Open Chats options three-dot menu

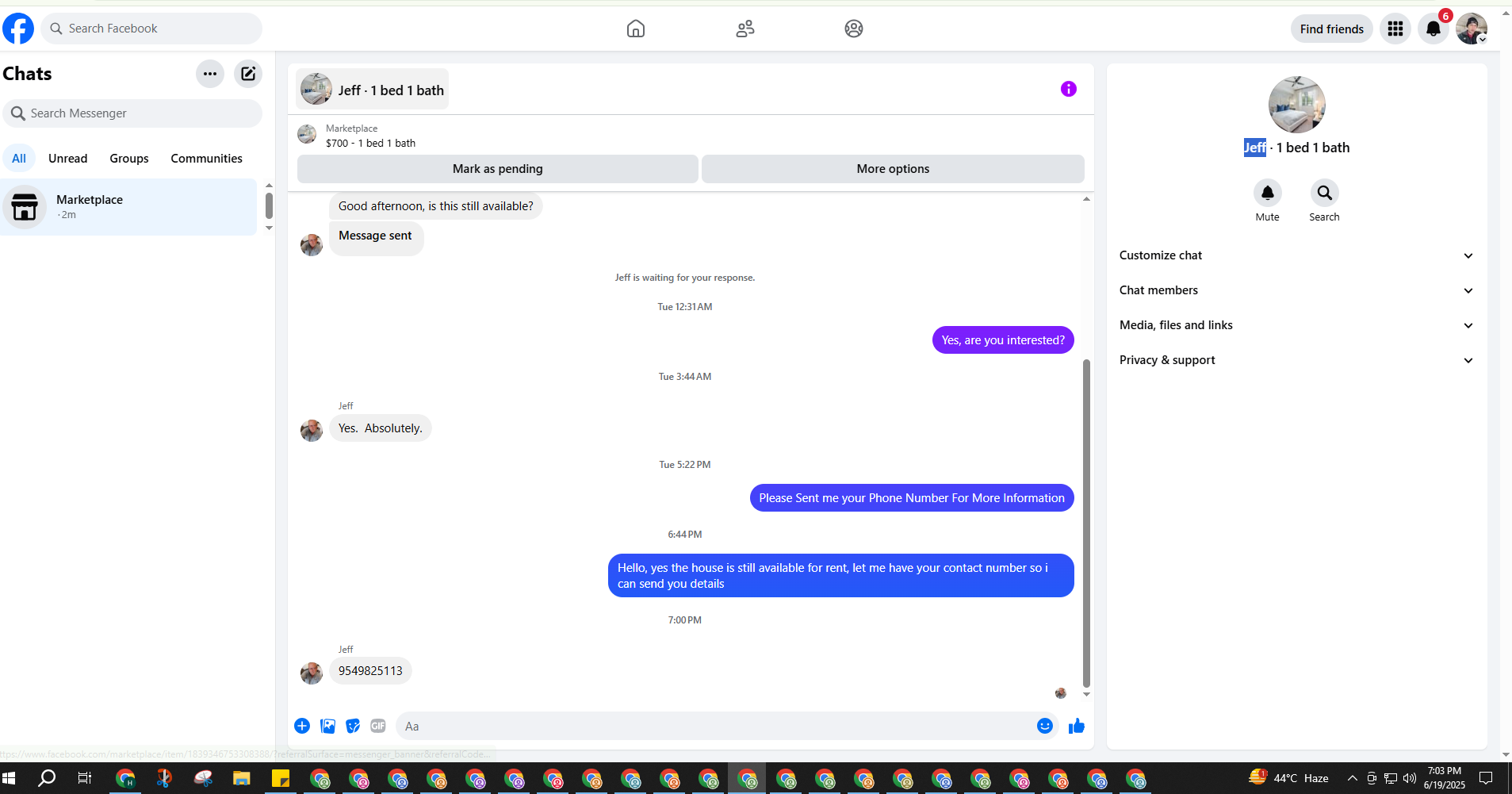210,74
